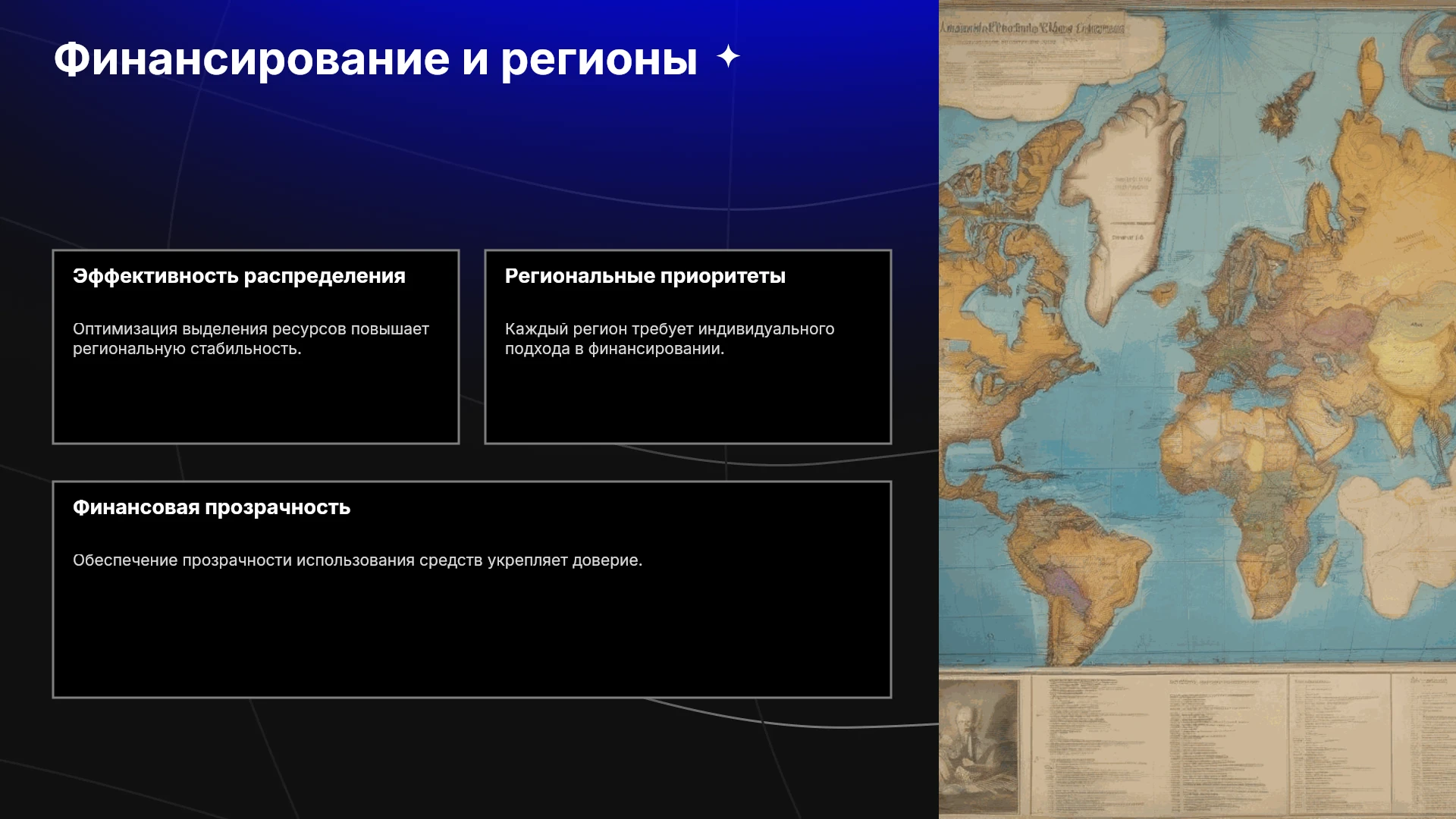The height and width of the screenshot is (819, 1456).
Task: Click the portrait engraving below the map
Action: 978,745
